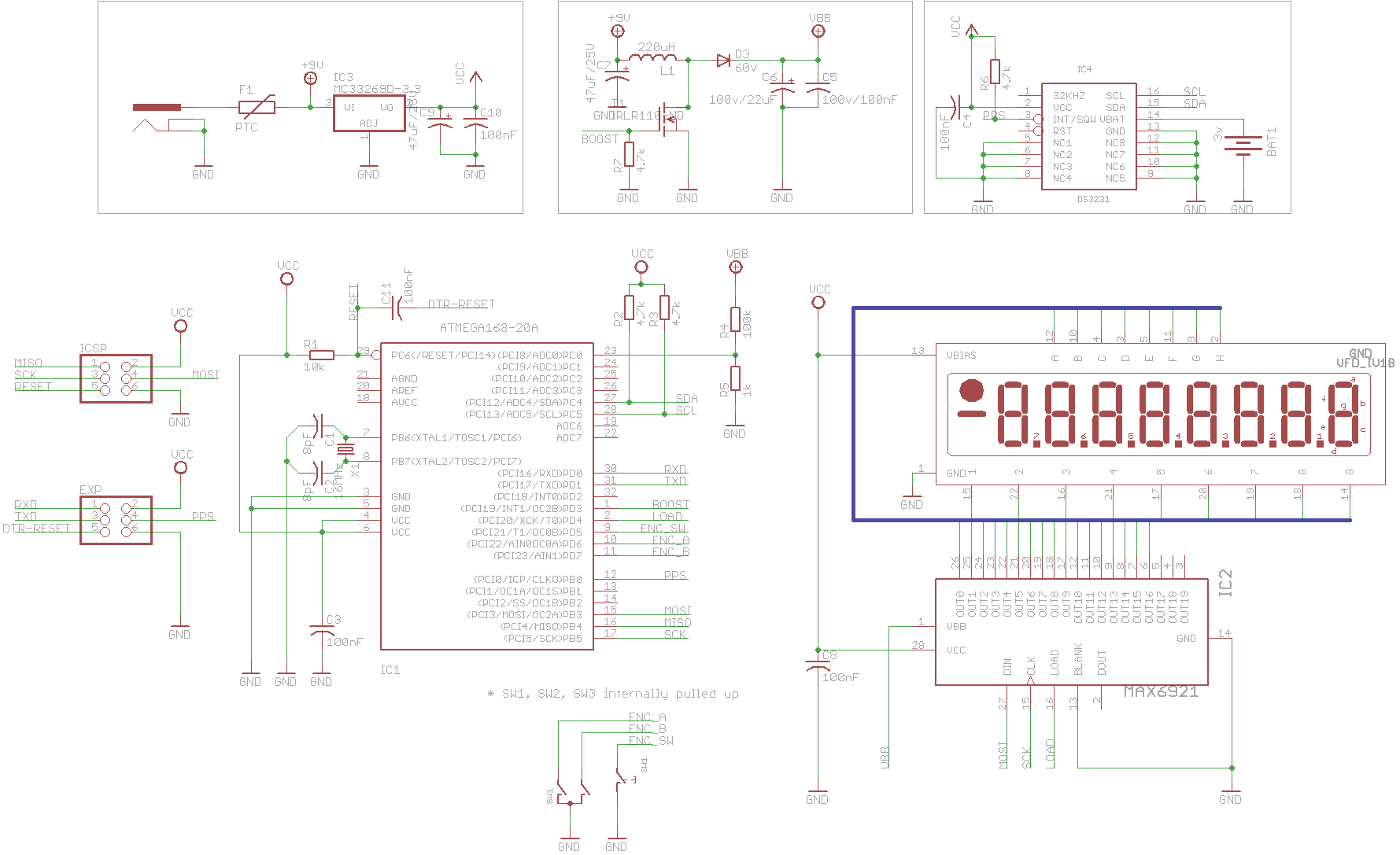Select capacitor C8 100nF near MAX6921
This screenshot has width=1400, height=855.
coord(818,666)
